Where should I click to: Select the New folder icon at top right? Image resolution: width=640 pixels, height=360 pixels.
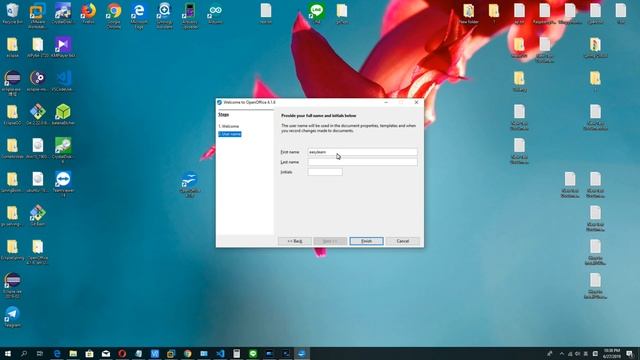[468, 13]
